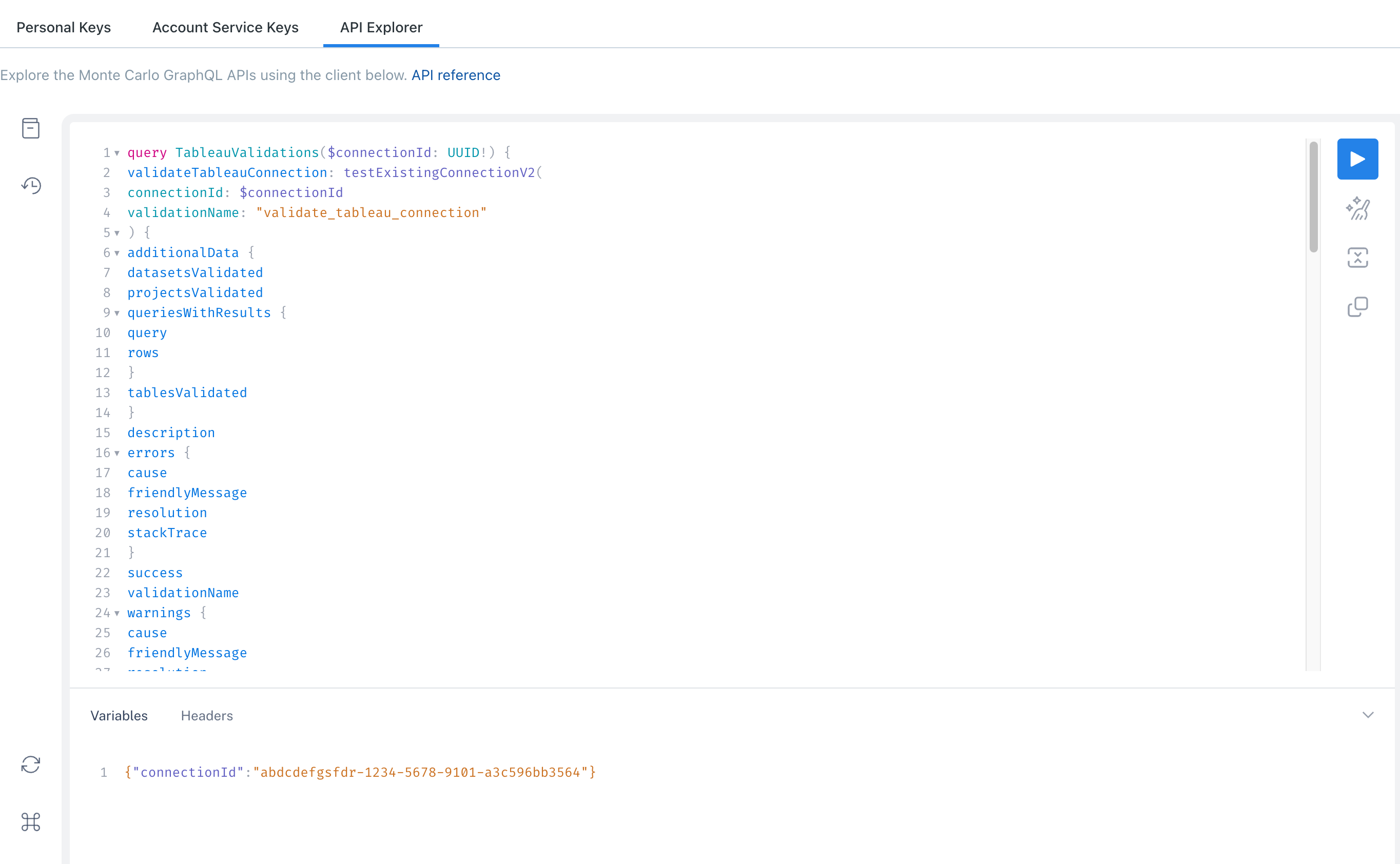Collapse the additionalData block

point(117,253)
